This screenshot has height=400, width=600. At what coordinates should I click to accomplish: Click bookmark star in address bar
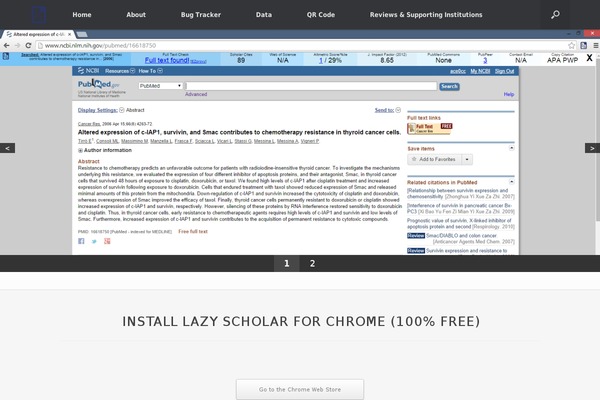coord(571,45)
